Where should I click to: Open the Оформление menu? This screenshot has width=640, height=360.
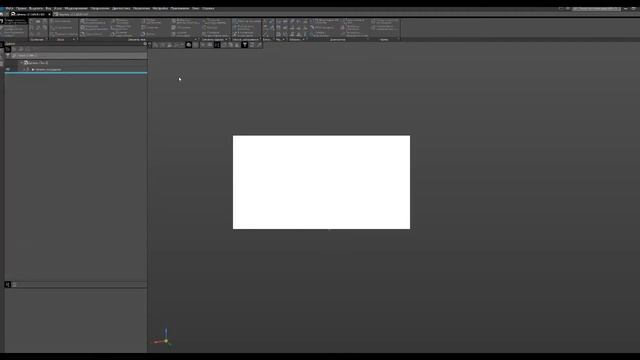tap(100, 8)
